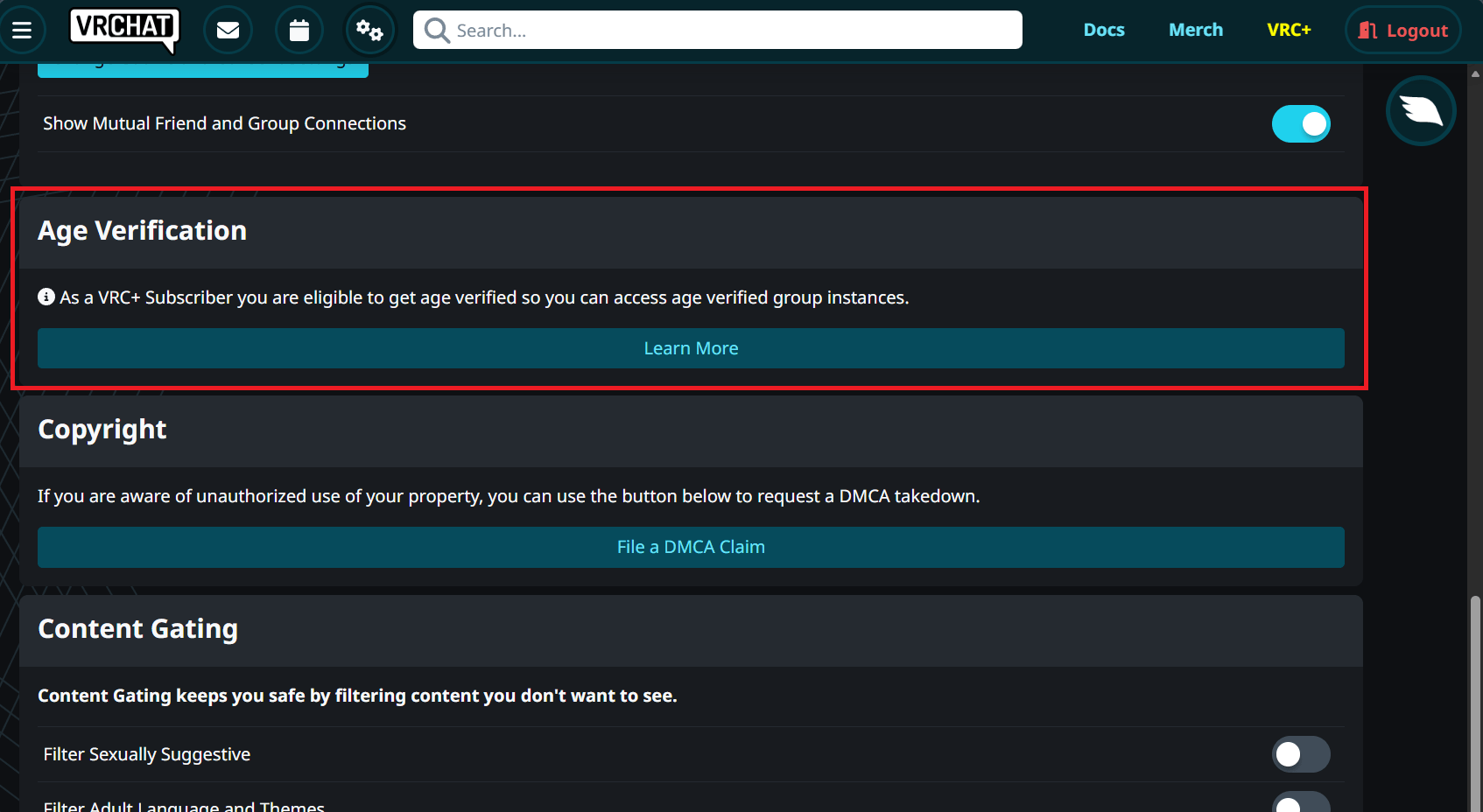Go to the Merch page
1483x812 pixels.
tap(1196, 31)
